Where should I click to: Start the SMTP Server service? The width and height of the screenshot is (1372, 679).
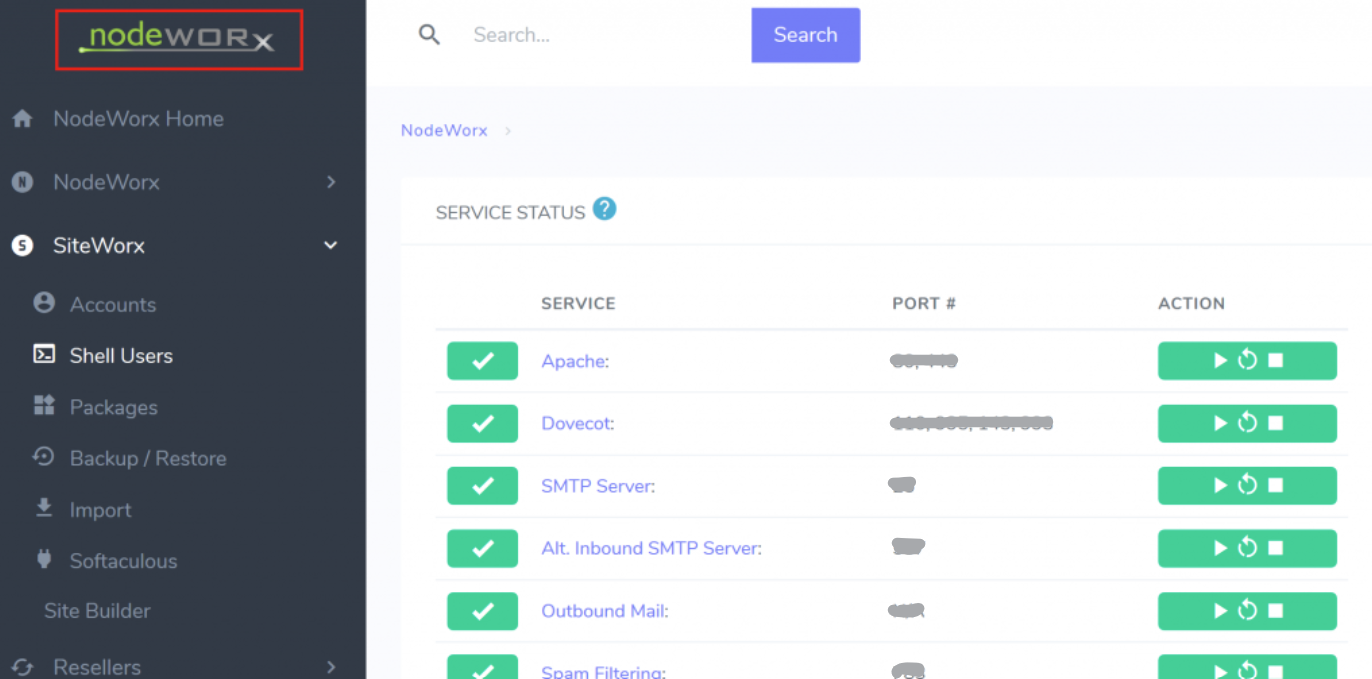coord(1220,486)
